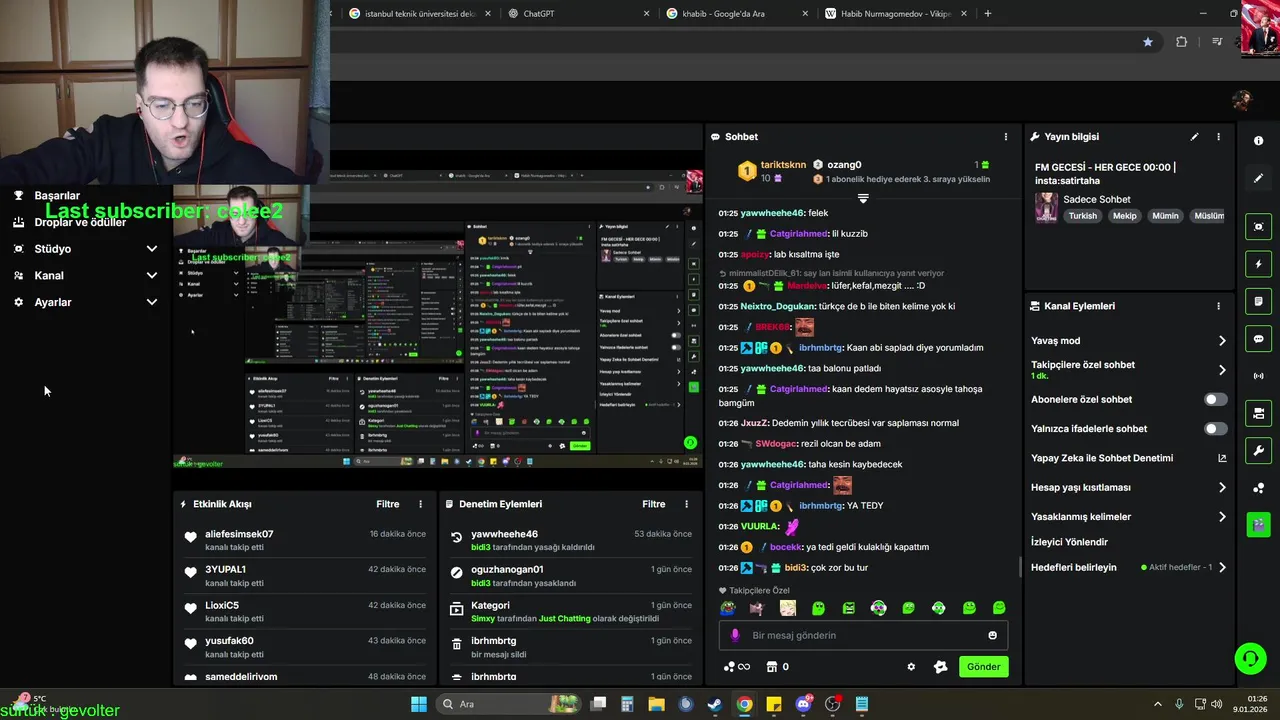
Task: Open Yayın bilgisi three-dot options menu
Action: coord(1218,137)
